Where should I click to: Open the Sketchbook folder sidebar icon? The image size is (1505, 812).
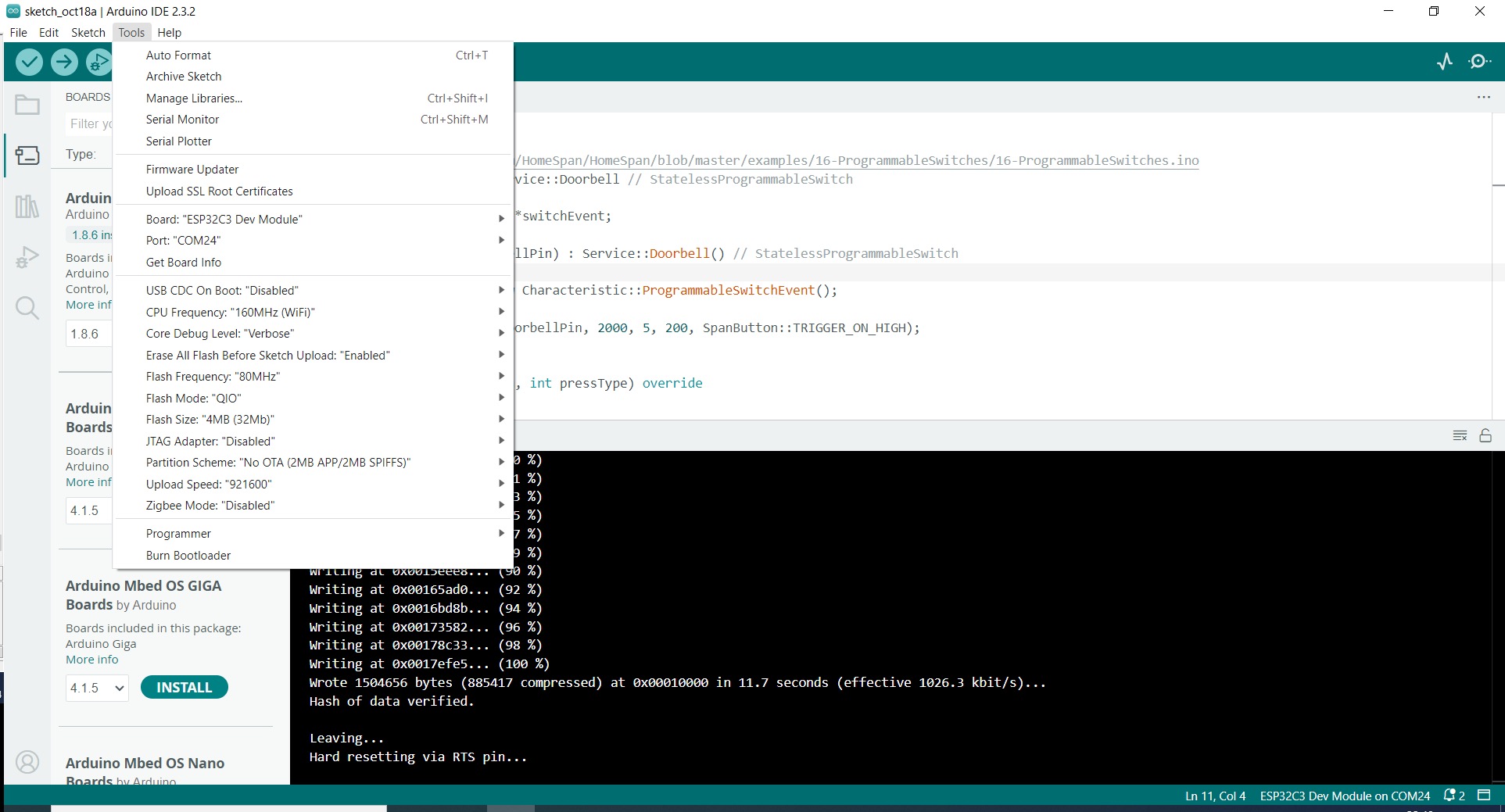coord(27,105)
